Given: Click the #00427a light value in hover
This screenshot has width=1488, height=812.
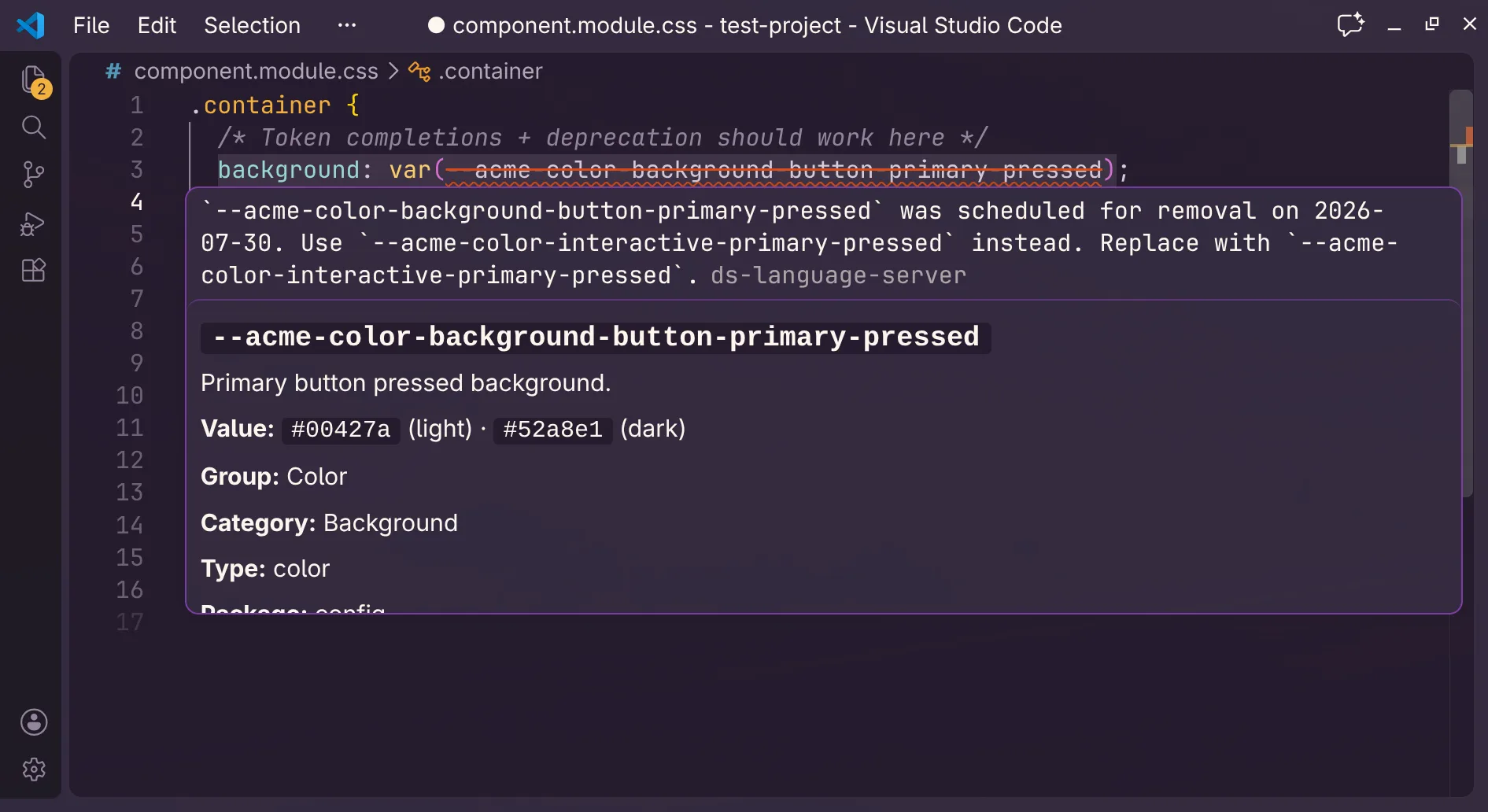Looking at the screenshot, I should (x=341, y=430).
